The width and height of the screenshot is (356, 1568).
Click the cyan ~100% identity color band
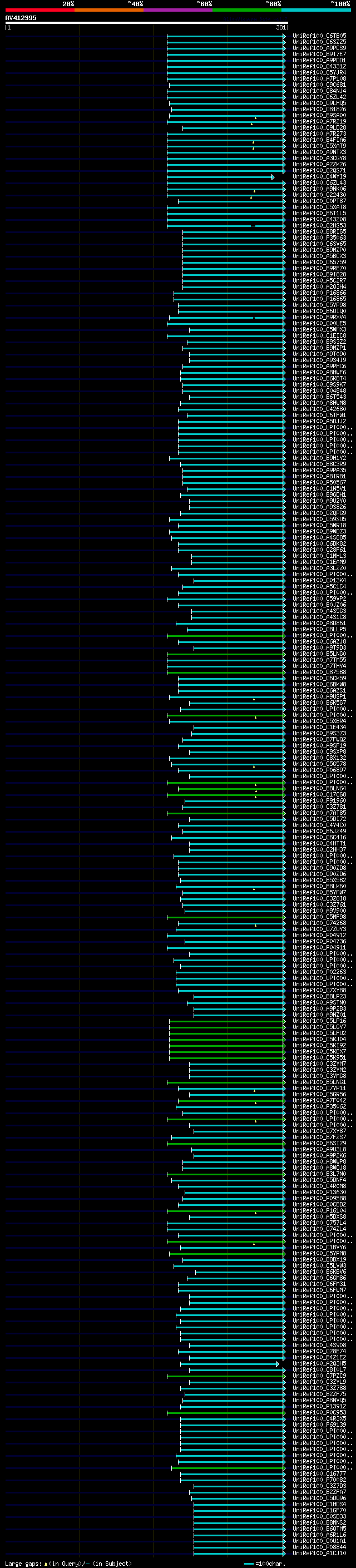coord(316,10)
